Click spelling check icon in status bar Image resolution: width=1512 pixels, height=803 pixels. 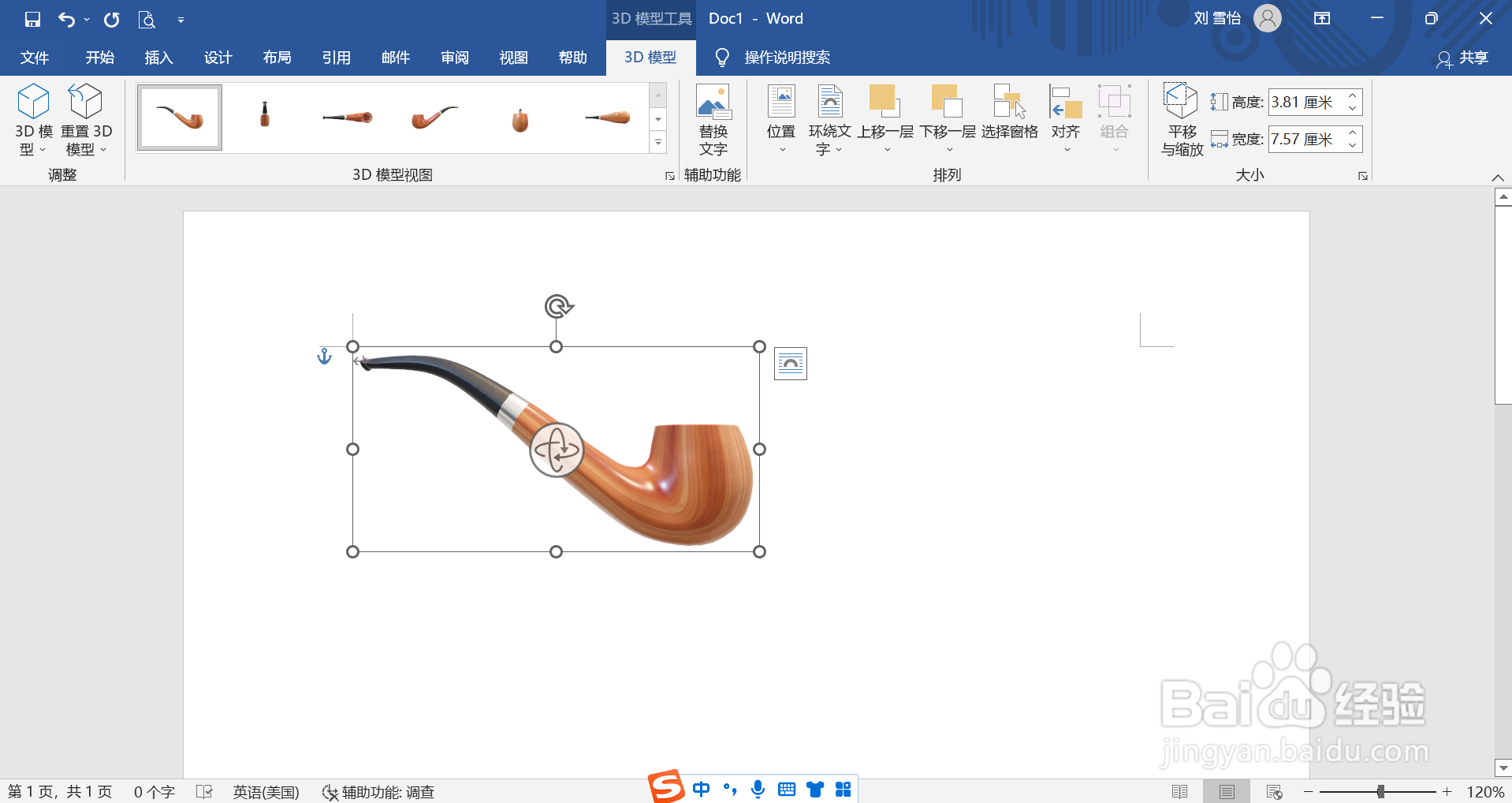tap(204, 791)
